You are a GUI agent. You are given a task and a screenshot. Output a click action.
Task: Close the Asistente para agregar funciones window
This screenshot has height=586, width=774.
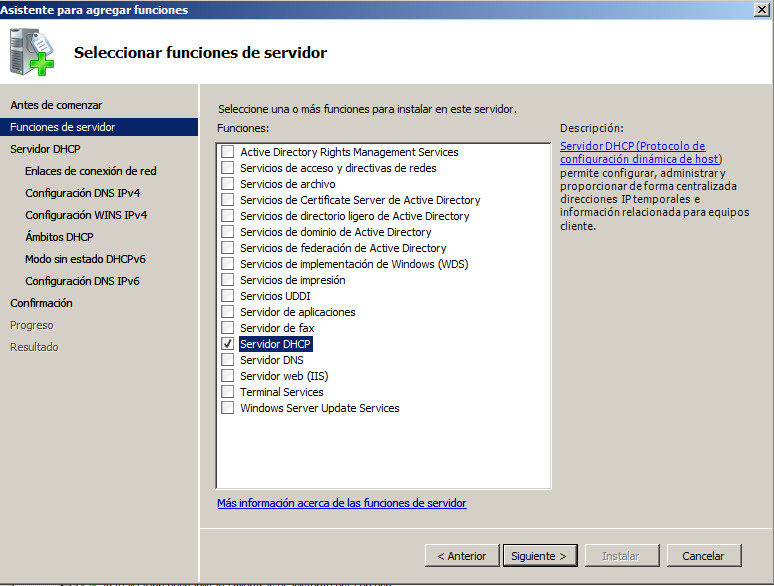pyautogui.click(x=761, y=10)
